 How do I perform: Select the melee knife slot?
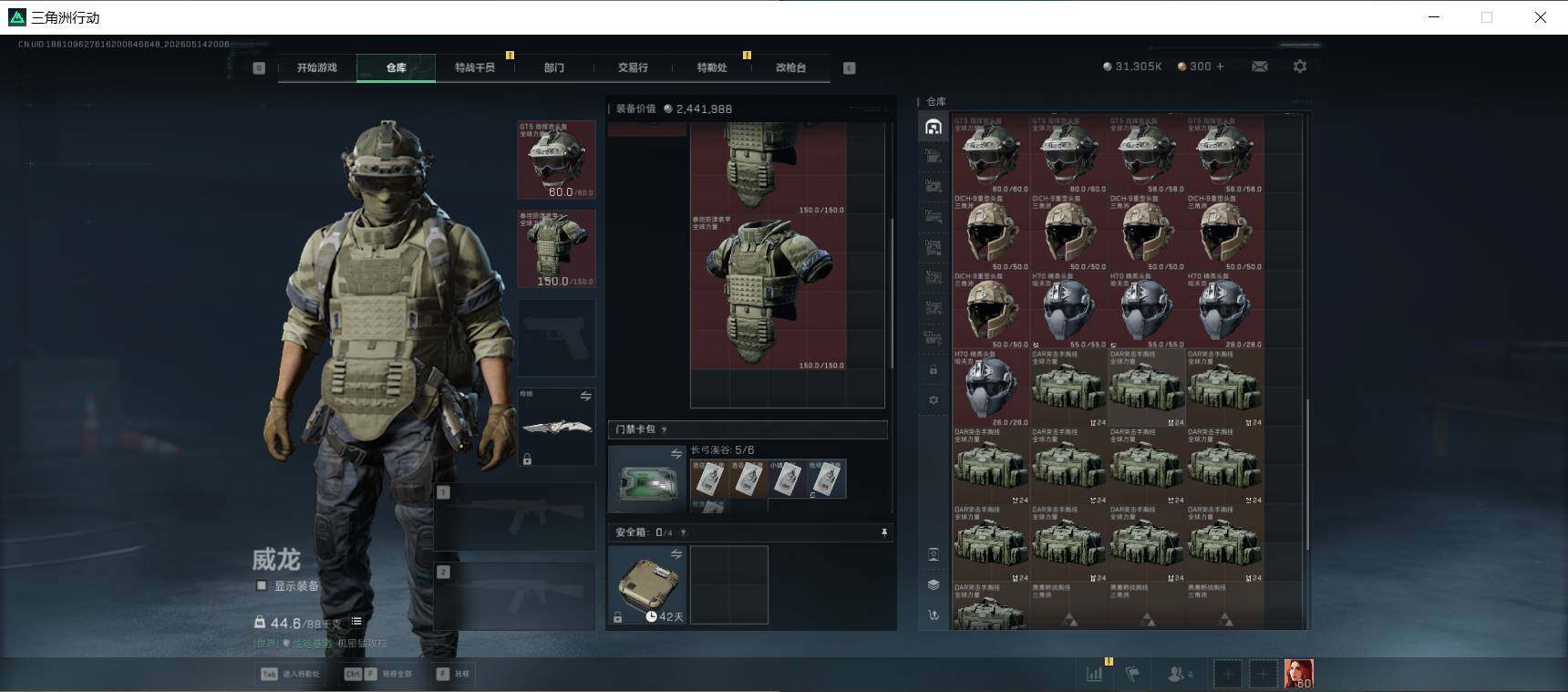[556, 427]
